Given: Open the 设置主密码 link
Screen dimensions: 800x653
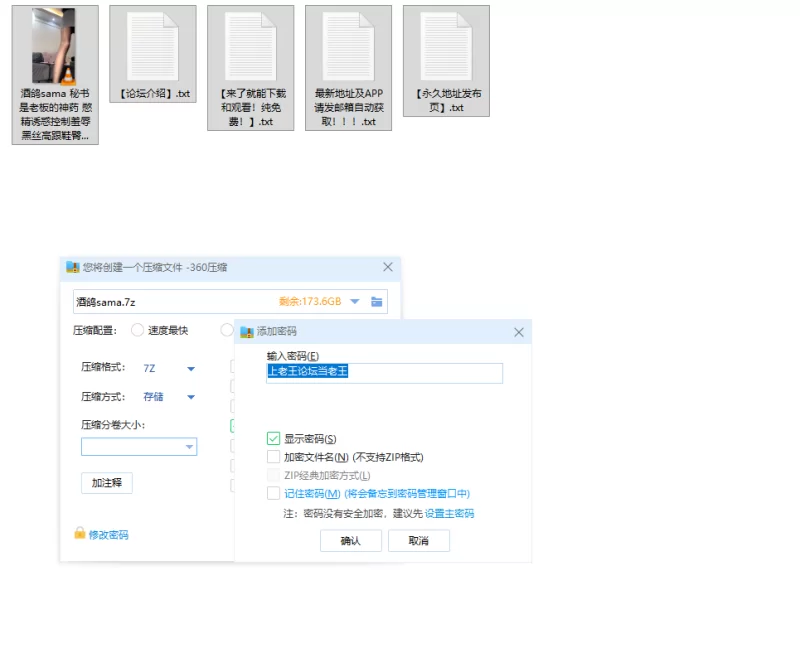Looking at the screenshot, I should point(449,514).
